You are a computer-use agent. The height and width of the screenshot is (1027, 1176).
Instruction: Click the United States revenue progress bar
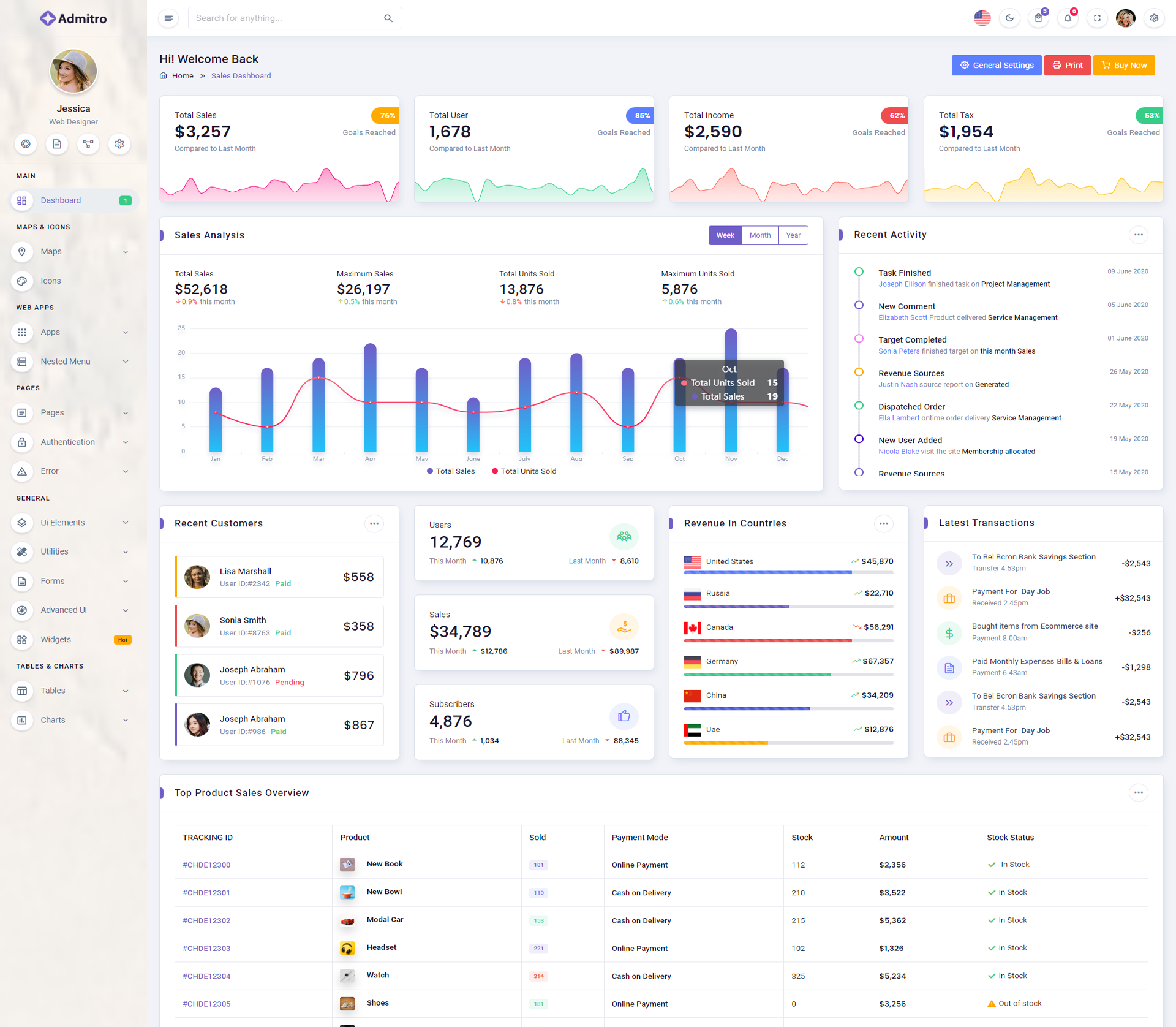tap(788, 572)
